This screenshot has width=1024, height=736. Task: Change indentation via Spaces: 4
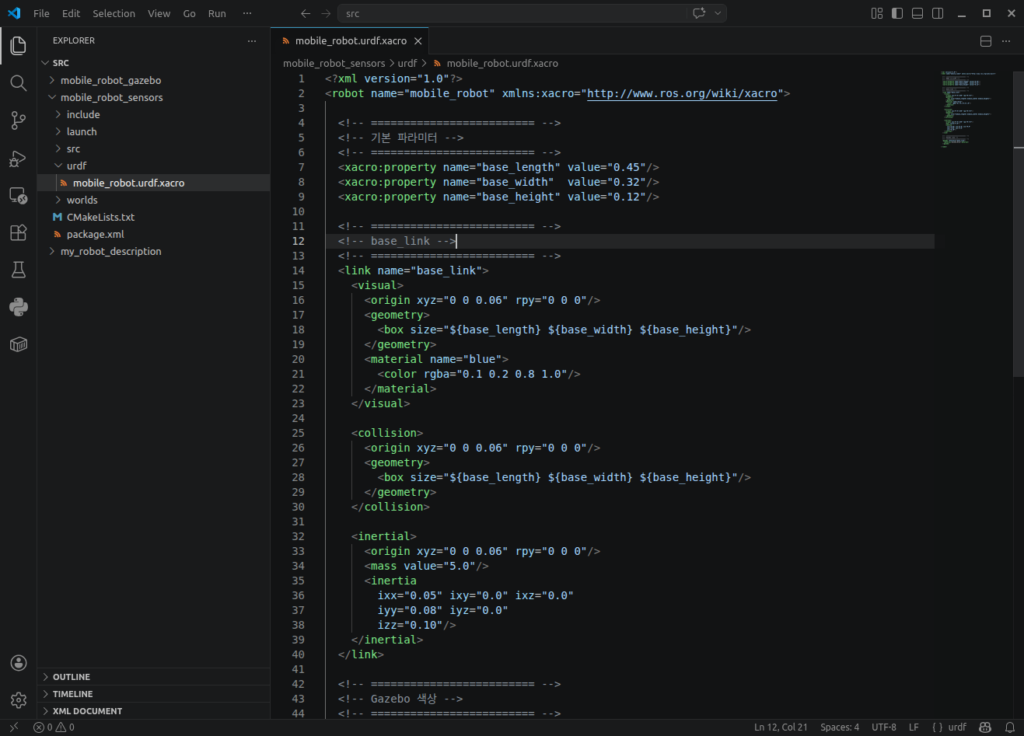click(x=839, y=727)
